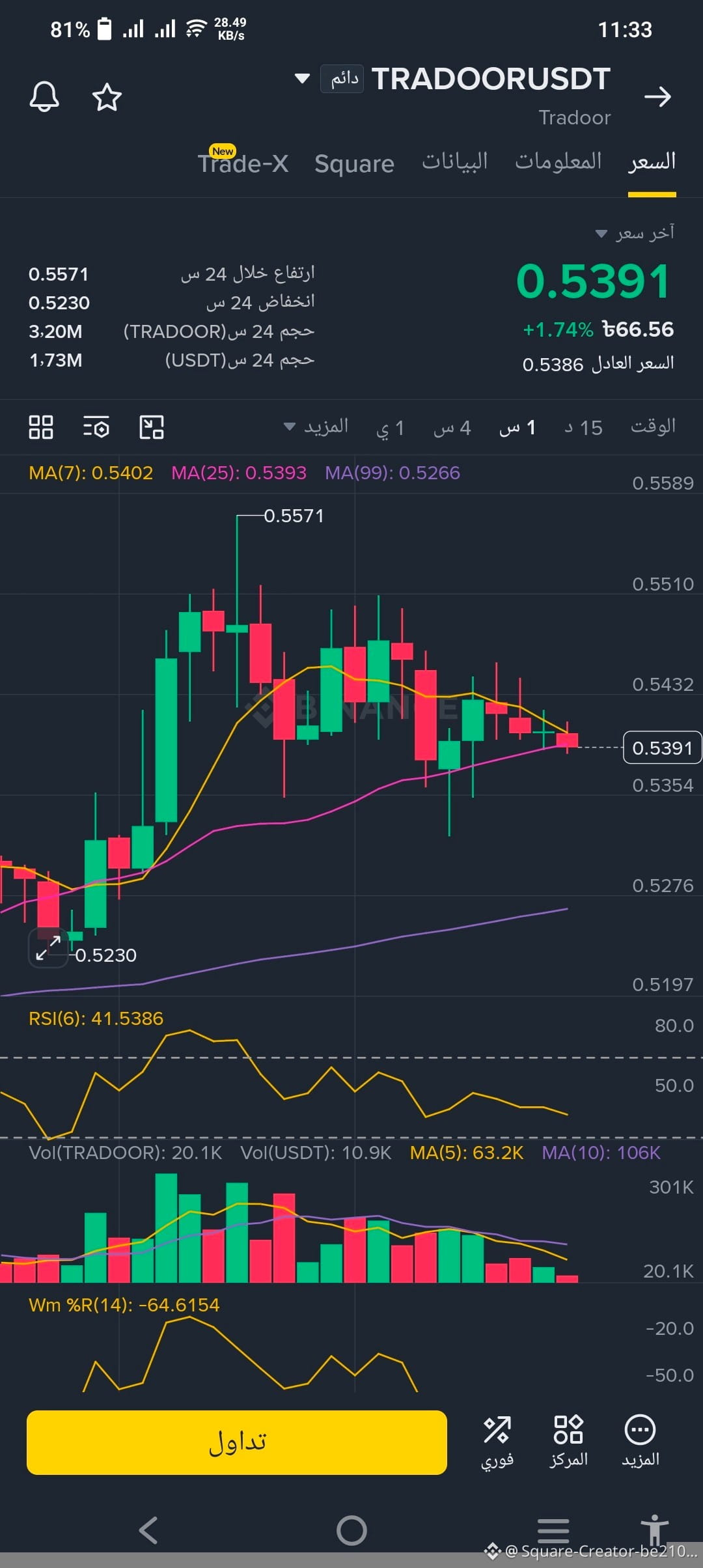Tap the TRADOORUSDT pair title
703x1568 pixels.
[x=491, y=79]
